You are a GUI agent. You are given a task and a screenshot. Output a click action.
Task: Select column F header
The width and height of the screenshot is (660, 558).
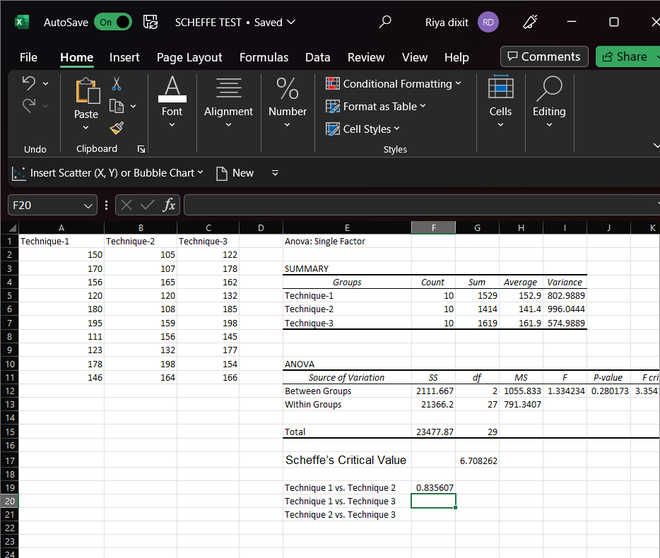434,228
